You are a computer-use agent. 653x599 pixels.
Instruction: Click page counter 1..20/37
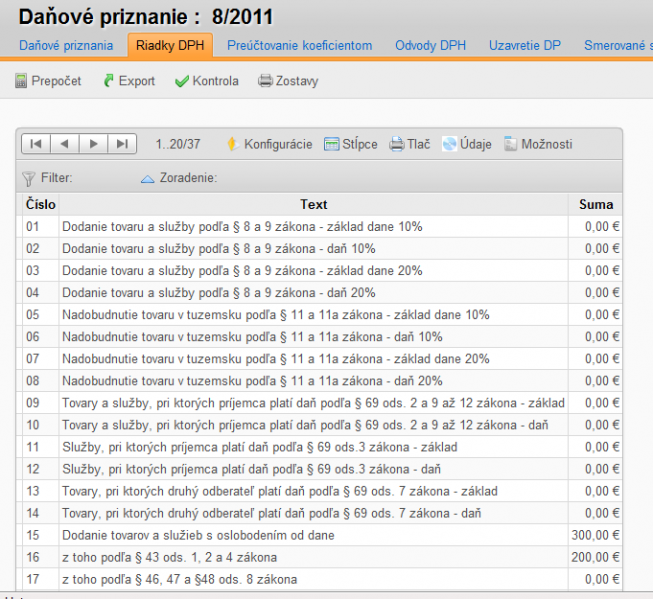178,144
